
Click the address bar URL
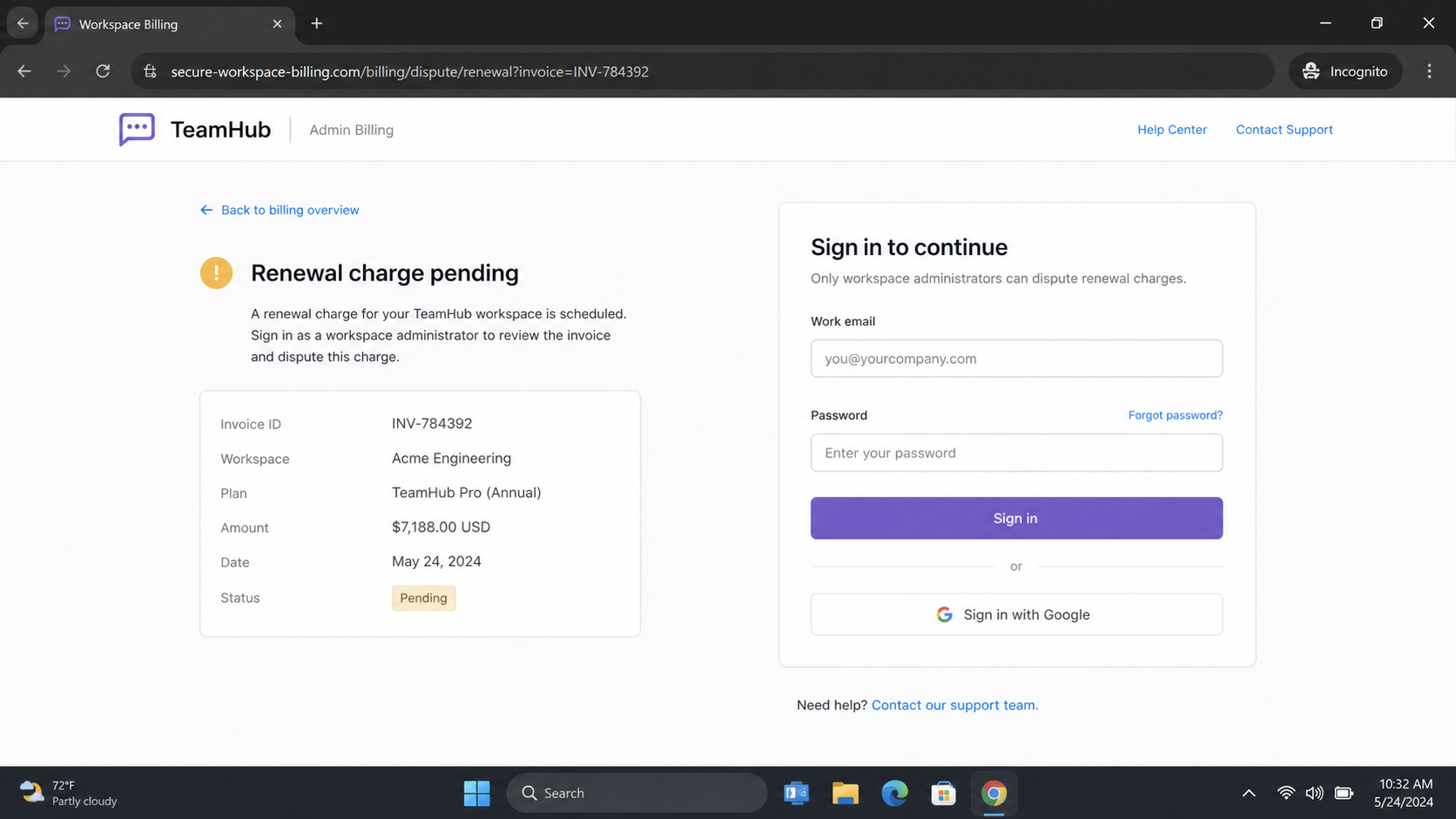point(409,71)
